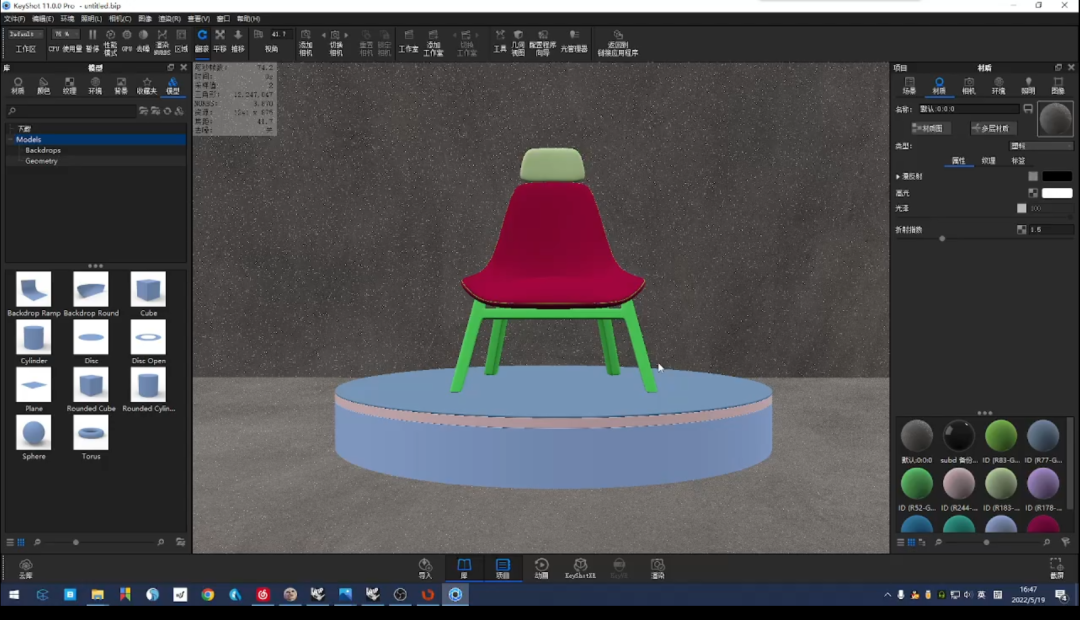Toggle Performance Mode (性能模式) in the toolbar
The height and width of the screenshot is (620, 1080).
coord(110,42)
